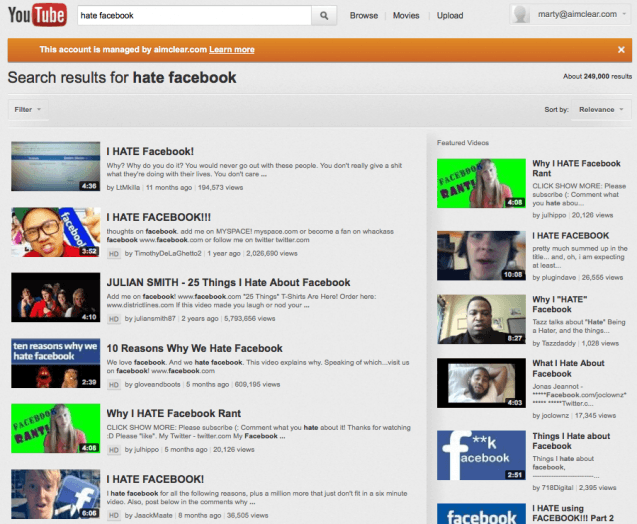Open I HATE FACEBOOK!!! by TimothyDeLaGhetto2 title
637x524 pixels.
158,217
